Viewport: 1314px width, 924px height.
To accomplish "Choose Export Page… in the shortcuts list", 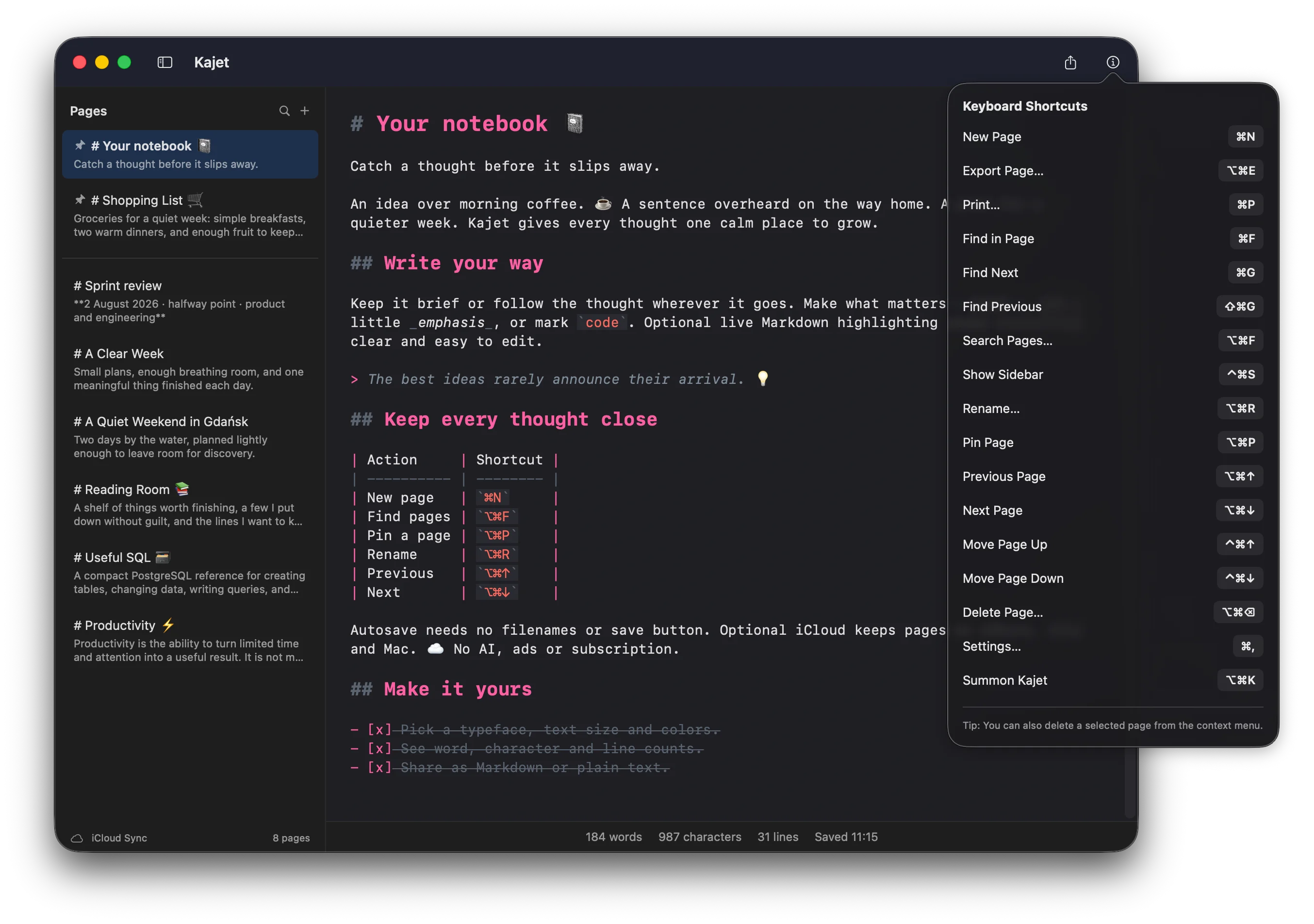I will [x=1113, y=171].
